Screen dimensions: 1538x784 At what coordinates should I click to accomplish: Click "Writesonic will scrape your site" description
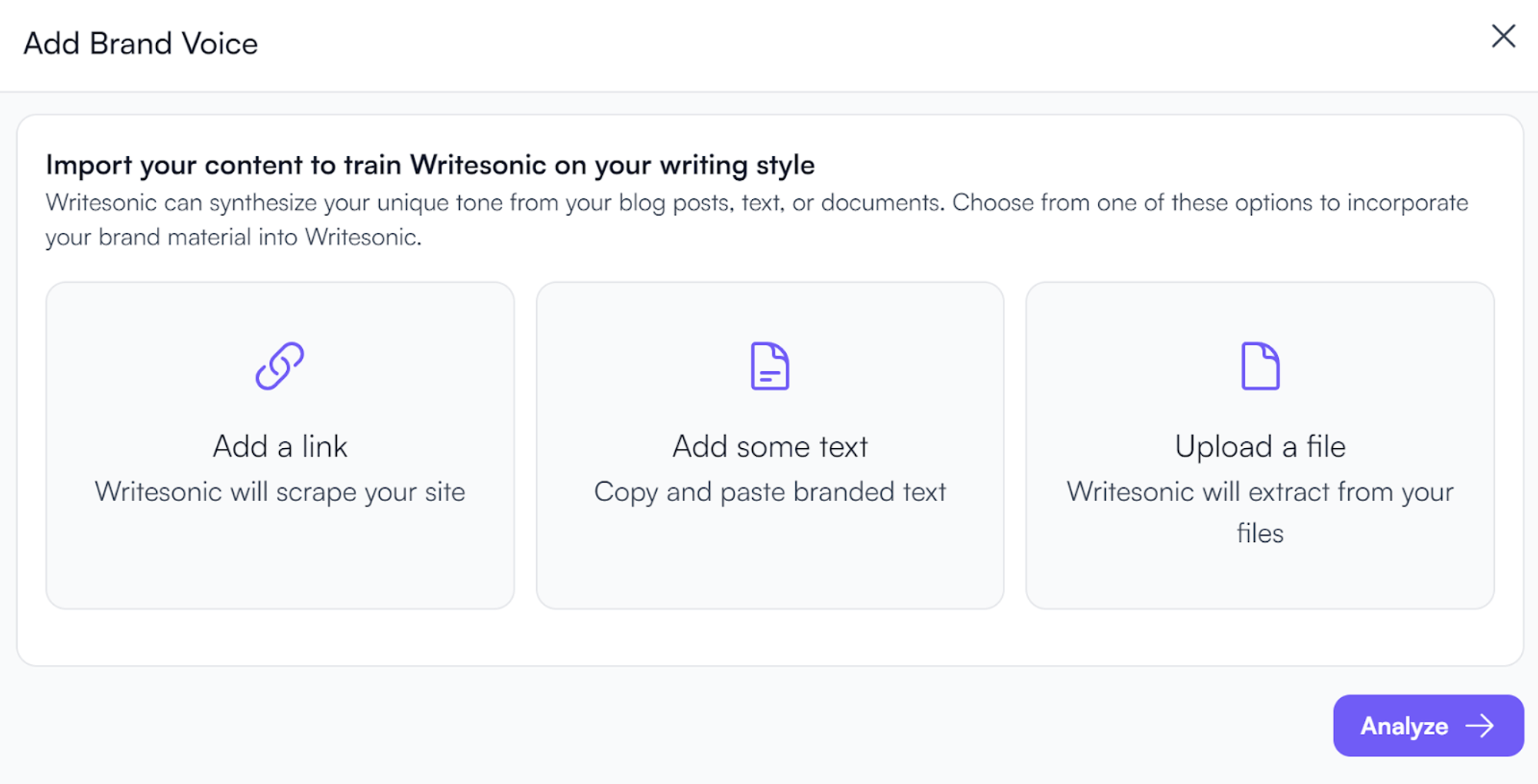click(x=280, y=492)
